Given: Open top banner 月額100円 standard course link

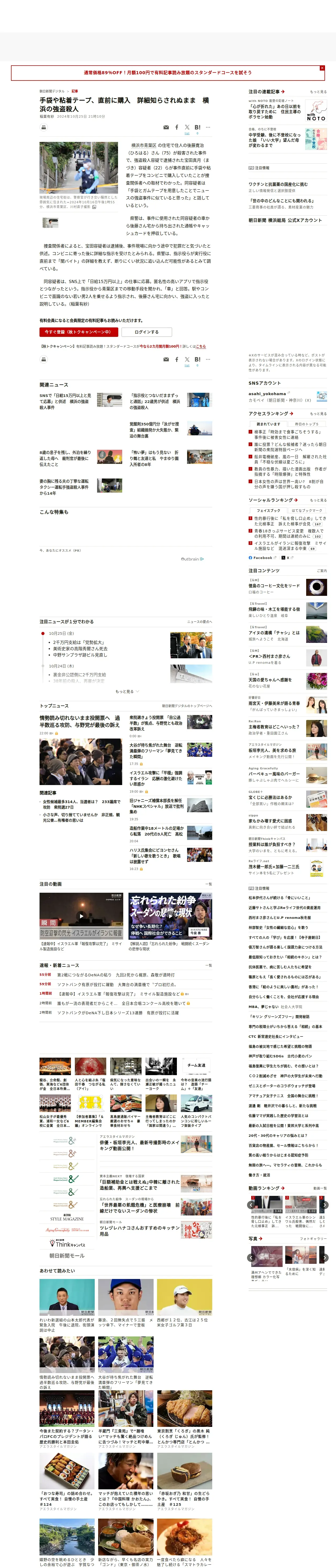Looking at the screenshot, I should coord(168,72).
